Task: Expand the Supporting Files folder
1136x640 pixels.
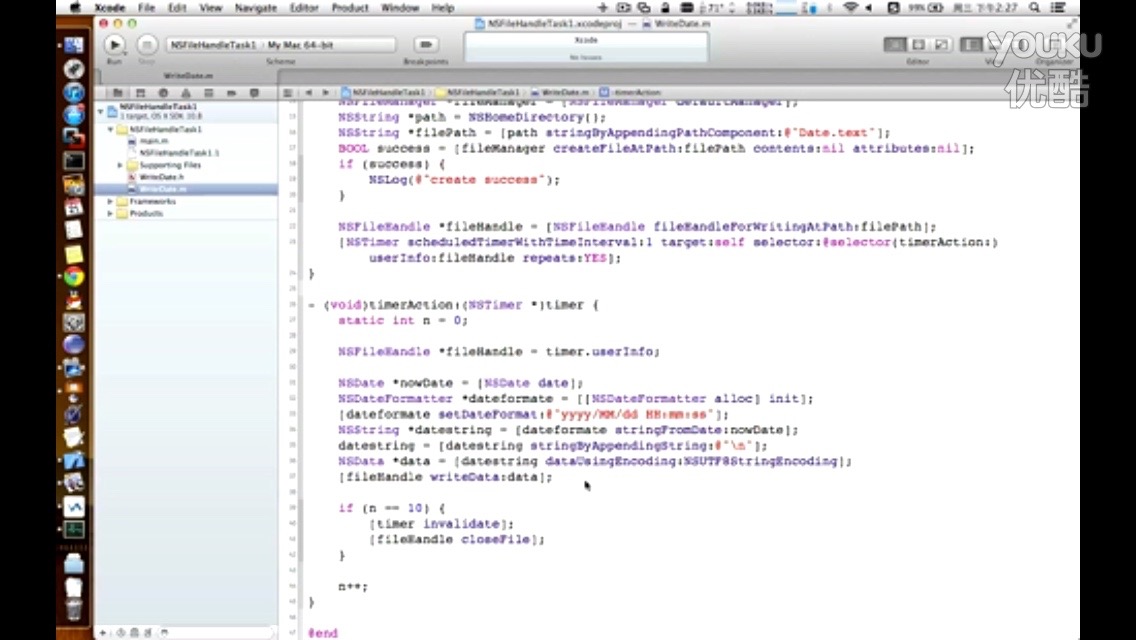Action: pyautogui.click(x=121, y=165)
